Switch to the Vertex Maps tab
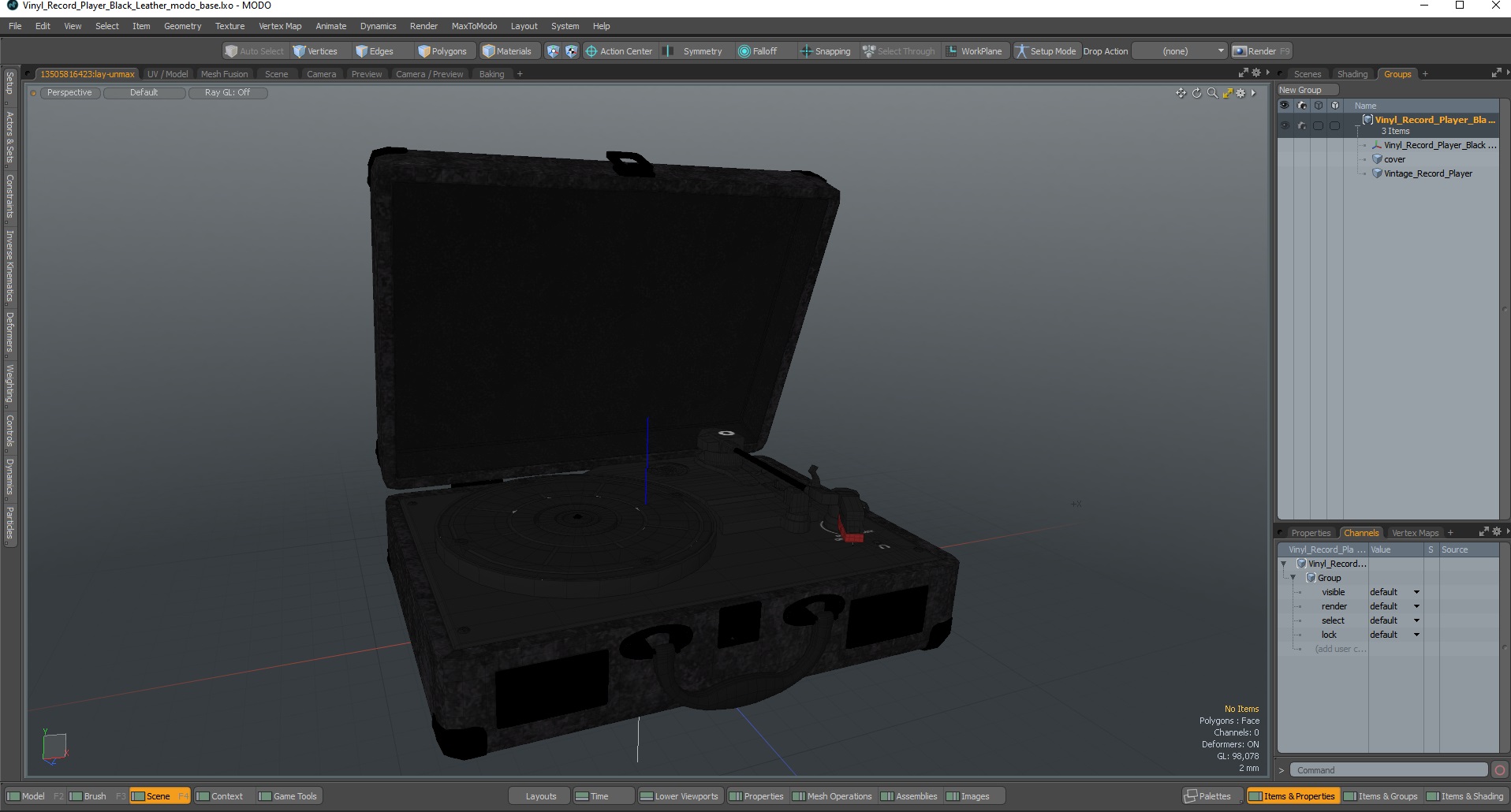The height and width of the screenshot is (812, 1511). tap(1415, 533)
